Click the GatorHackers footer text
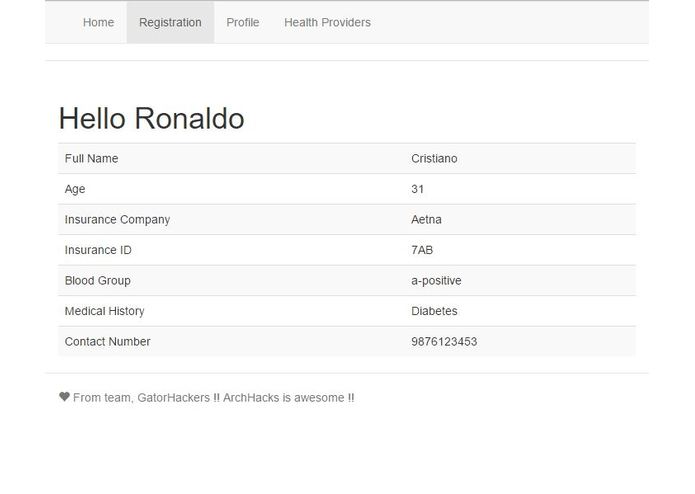 (214, 398)
